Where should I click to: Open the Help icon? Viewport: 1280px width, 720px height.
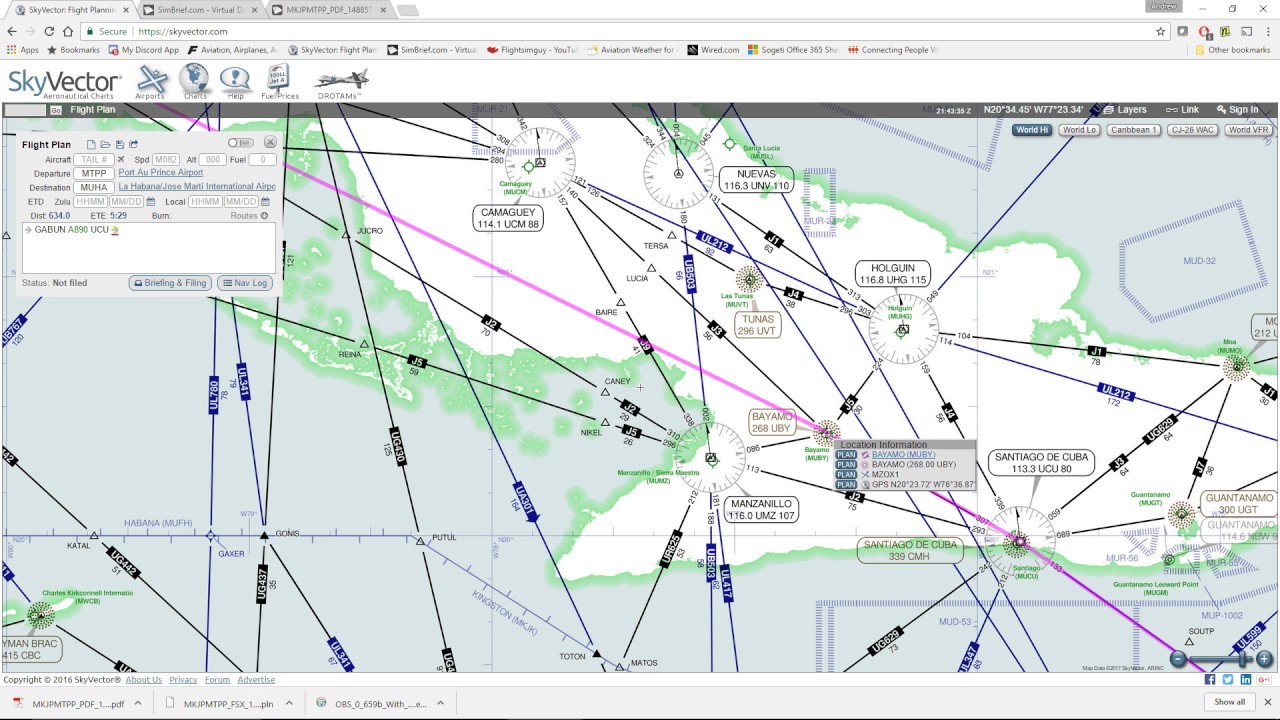235,80
